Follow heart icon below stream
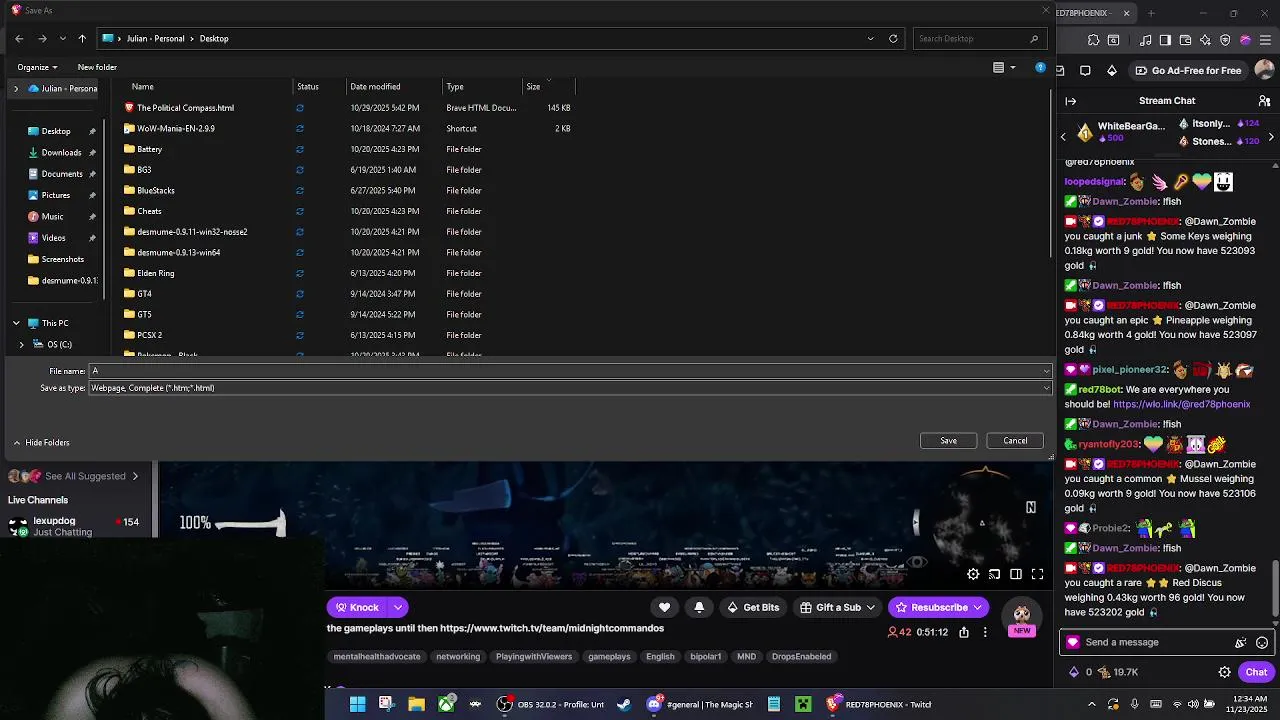The width and height of the screenshot is (1280, 720). click(x=664, y=607)
